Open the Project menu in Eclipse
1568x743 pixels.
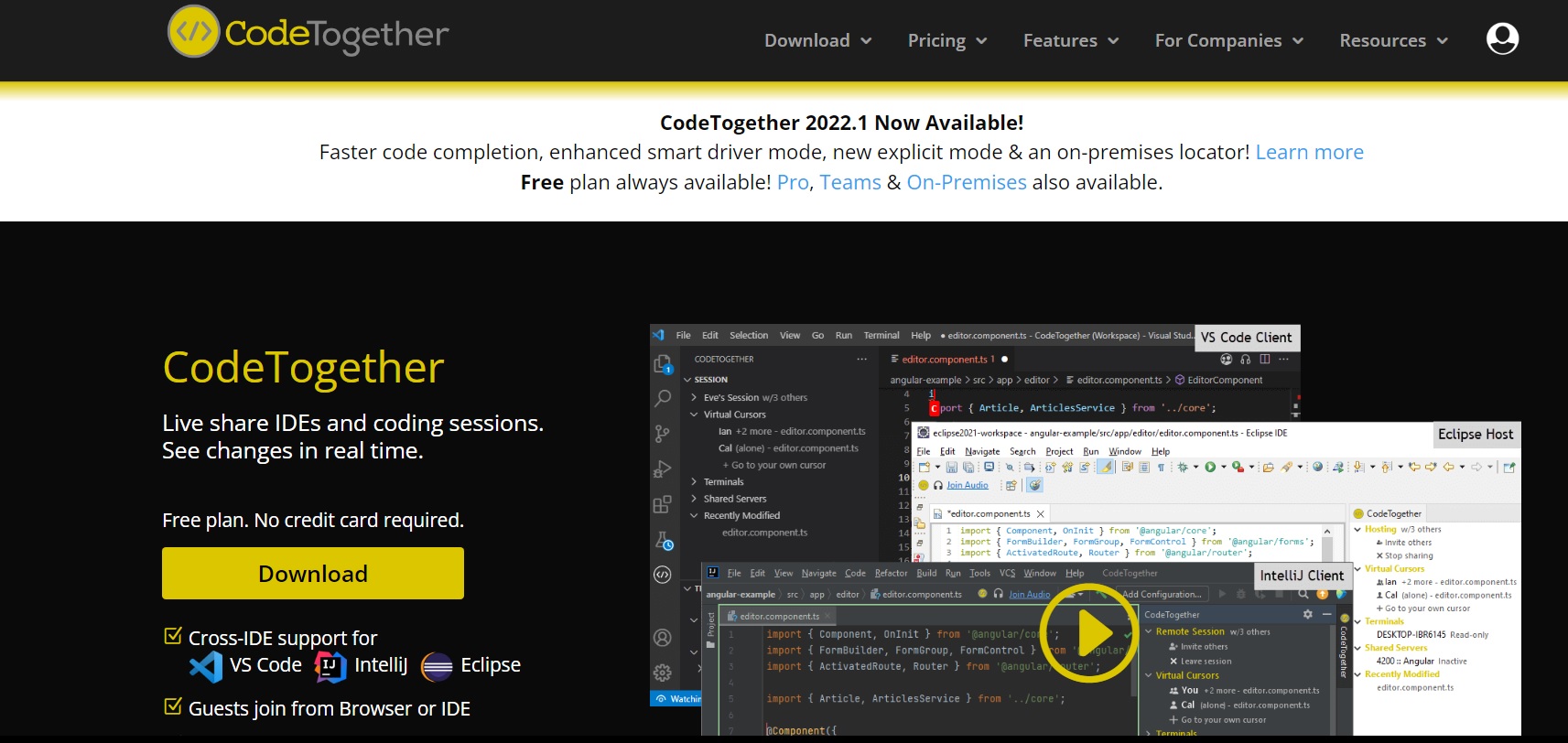(x=1059, y=451)
